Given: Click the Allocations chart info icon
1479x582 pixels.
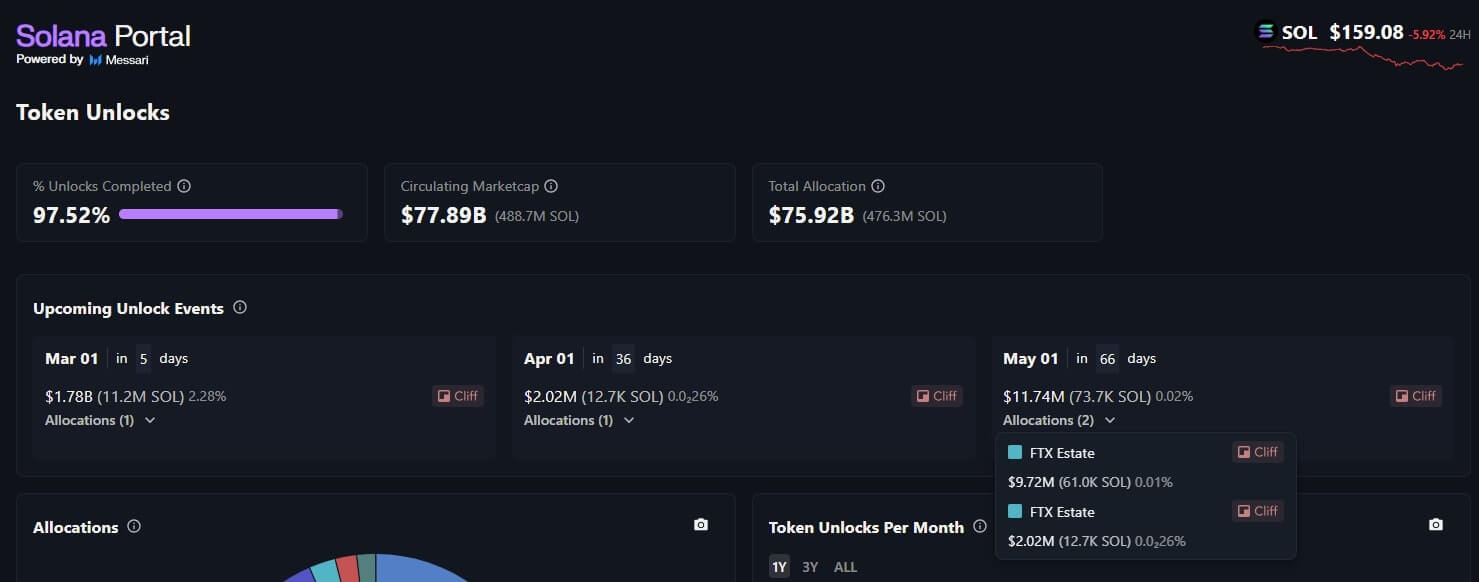Looking at the screenshot, I should [x=134, y=526].
